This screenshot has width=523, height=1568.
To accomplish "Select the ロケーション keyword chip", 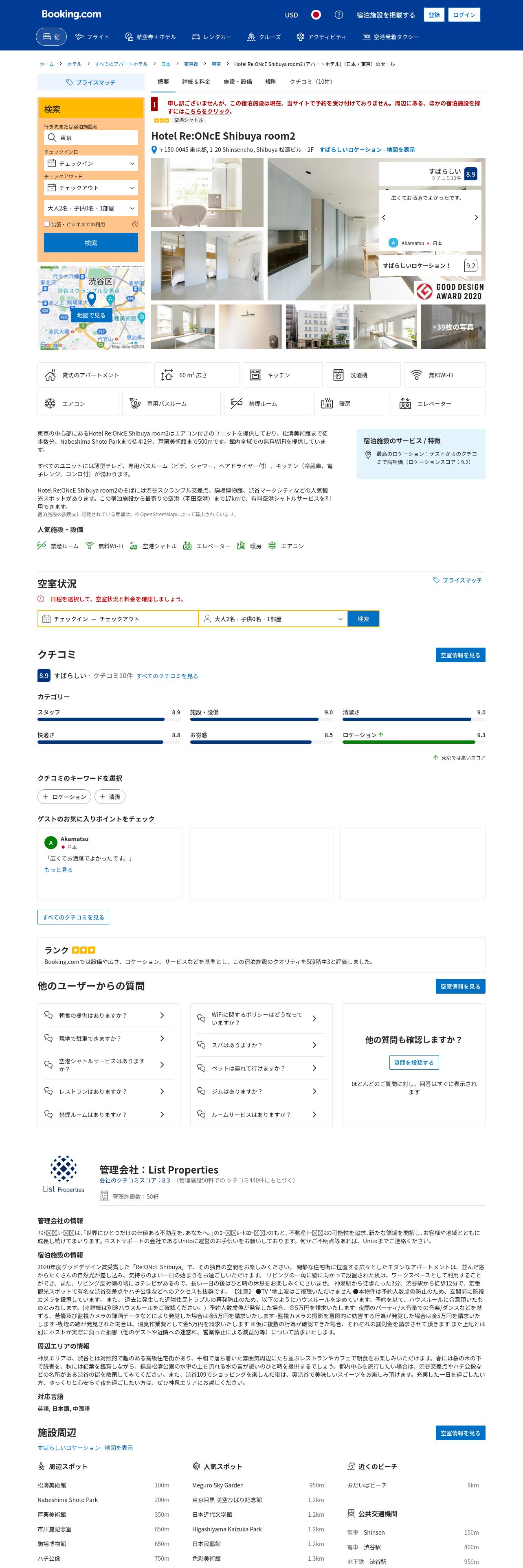I will pyautogui.click(x=64, y=797).
